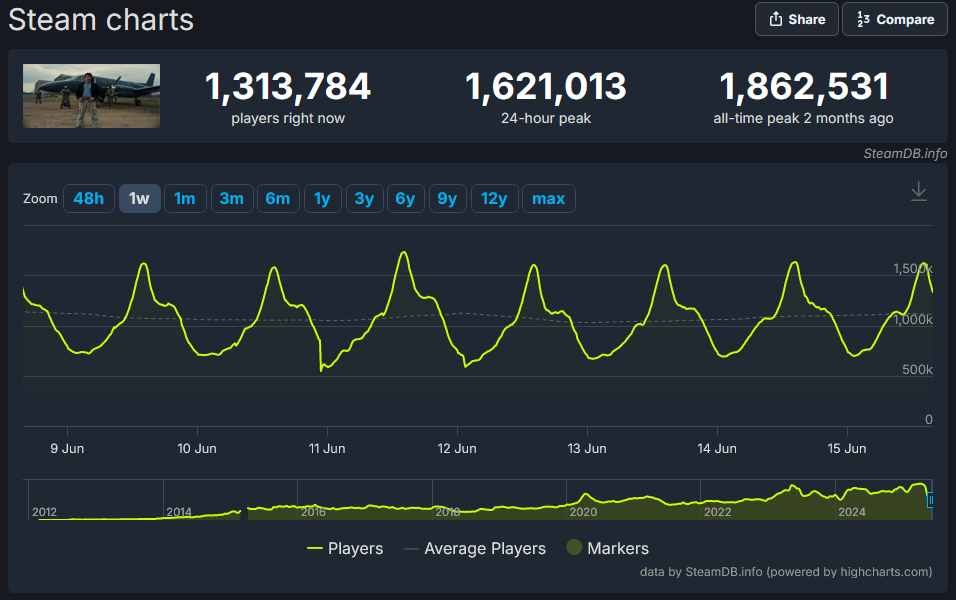This screenshot has height=600, width=956.
Task: Click the 2016 area in the navigator timeline
Action: coord(313,512)
